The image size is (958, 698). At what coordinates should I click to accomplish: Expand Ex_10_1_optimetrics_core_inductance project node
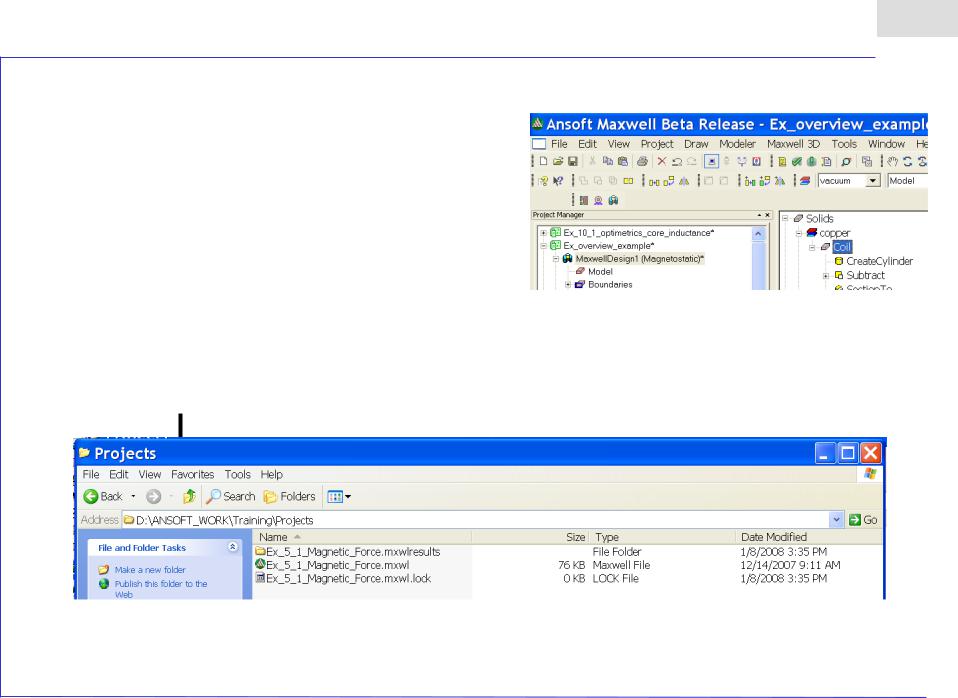(543, 233)
